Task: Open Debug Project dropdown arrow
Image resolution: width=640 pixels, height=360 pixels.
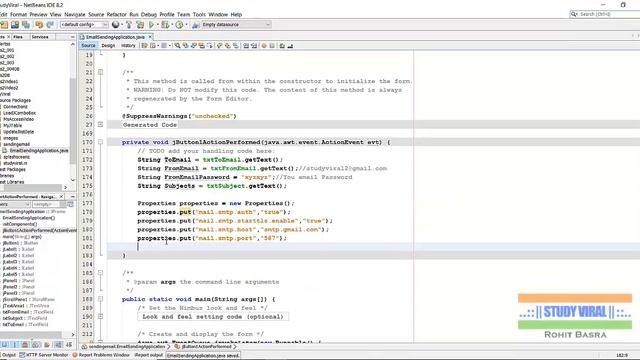Action: tap(171, 25)
